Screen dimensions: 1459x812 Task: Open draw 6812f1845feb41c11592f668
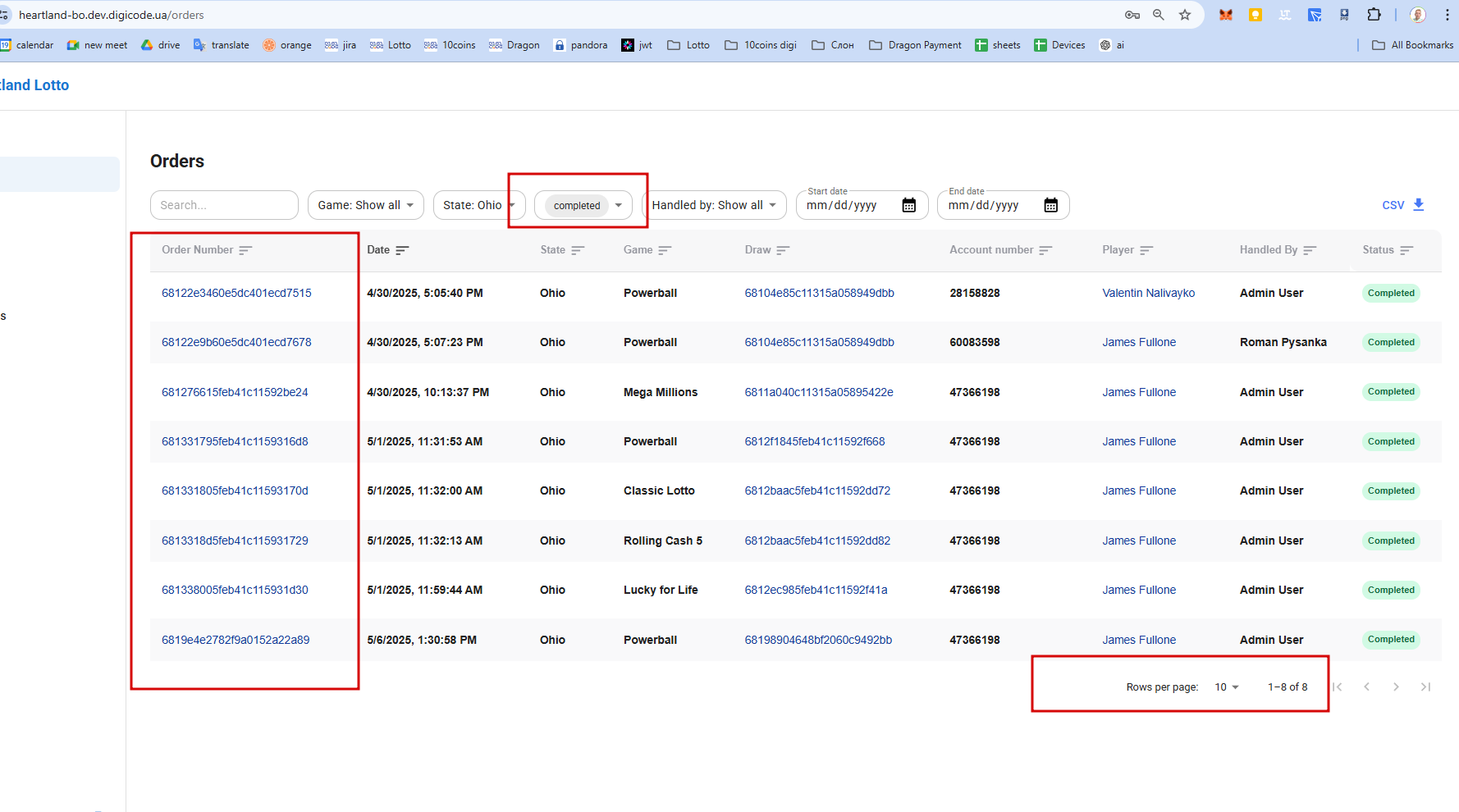coord(815,441)
